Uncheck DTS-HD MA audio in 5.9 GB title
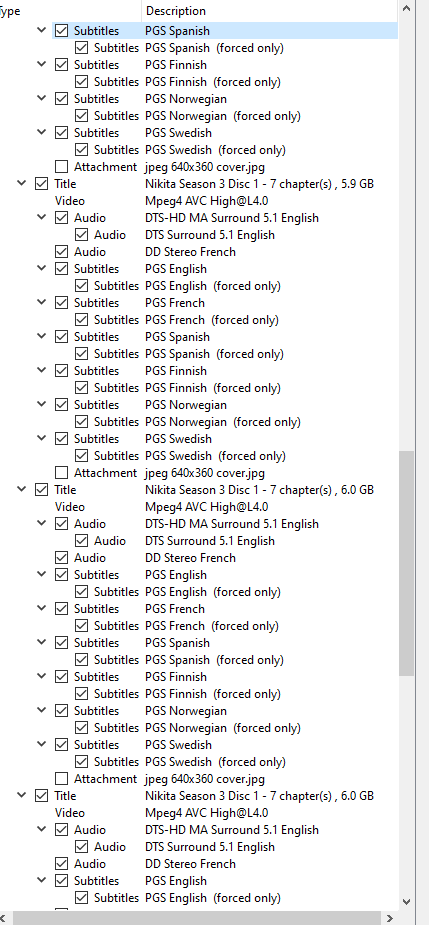This screenshot has width=429, height=925. [62, 218]
